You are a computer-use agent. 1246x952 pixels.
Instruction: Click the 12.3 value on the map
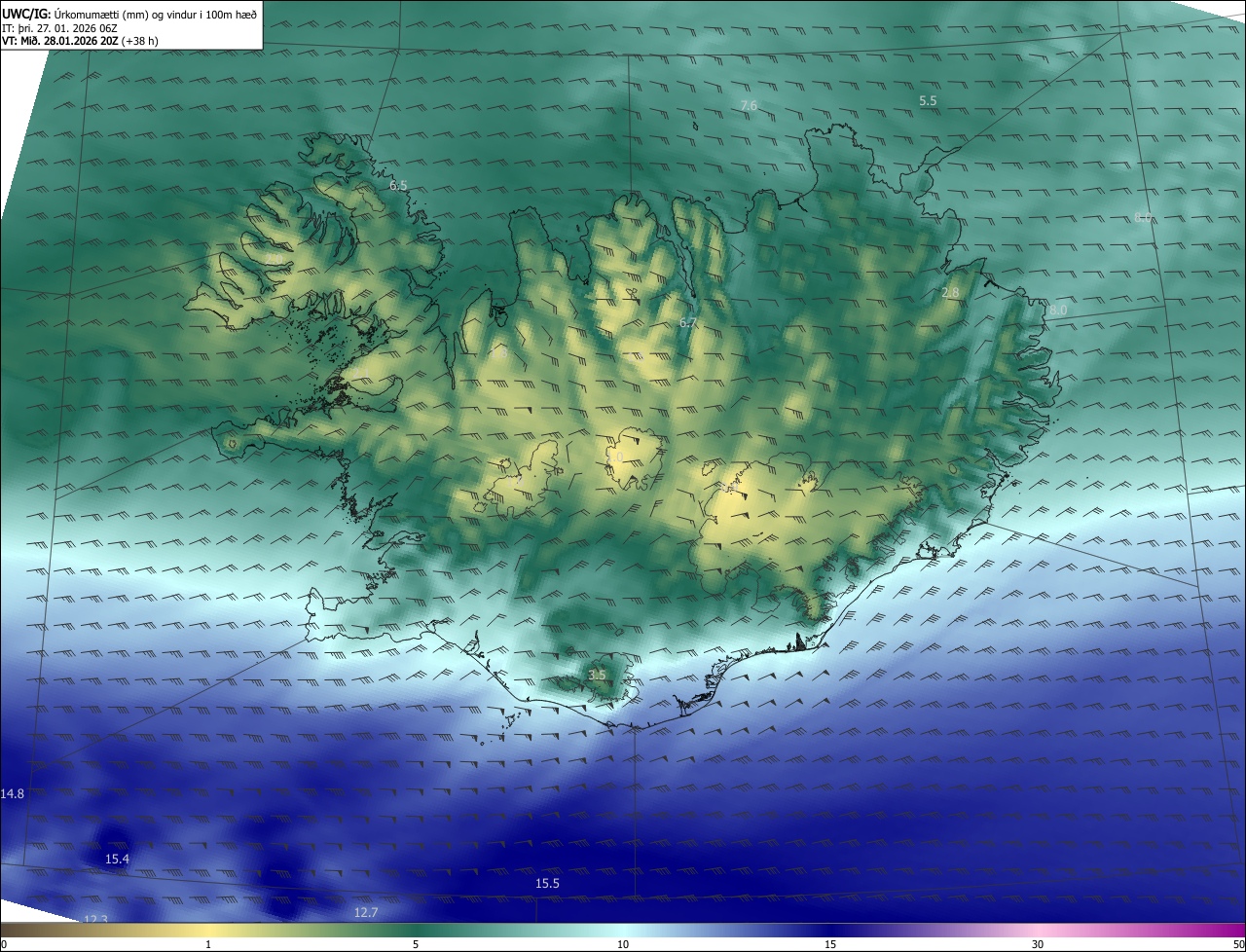pos(95,920)
